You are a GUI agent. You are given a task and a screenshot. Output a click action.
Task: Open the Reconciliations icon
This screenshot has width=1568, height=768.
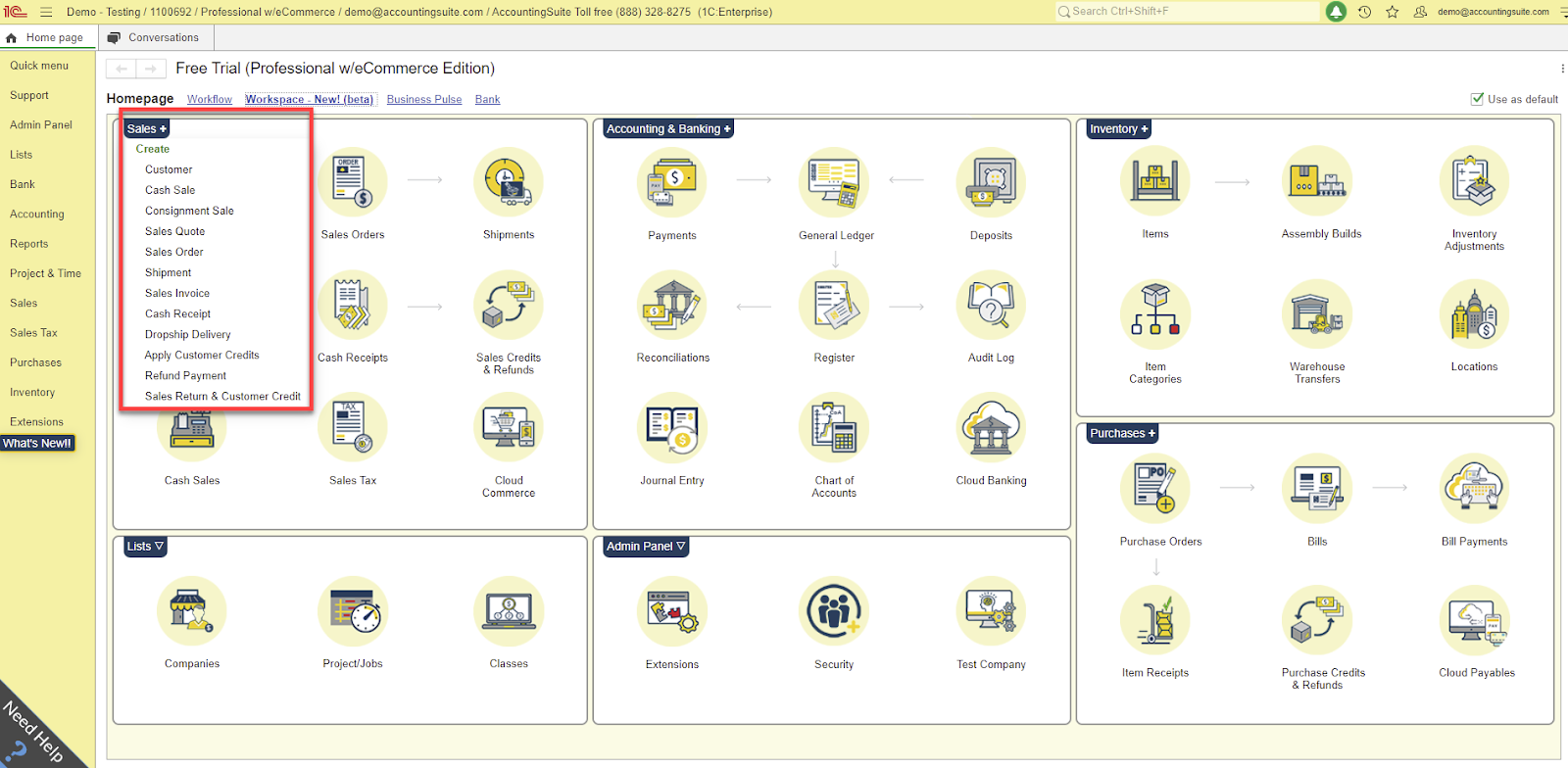point(672,306)
